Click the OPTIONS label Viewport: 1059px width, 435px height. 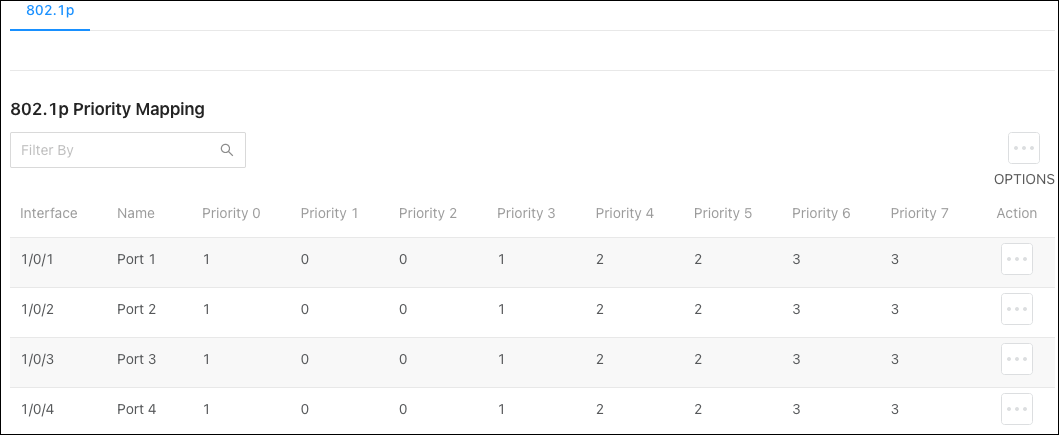tap(1024, 179)
